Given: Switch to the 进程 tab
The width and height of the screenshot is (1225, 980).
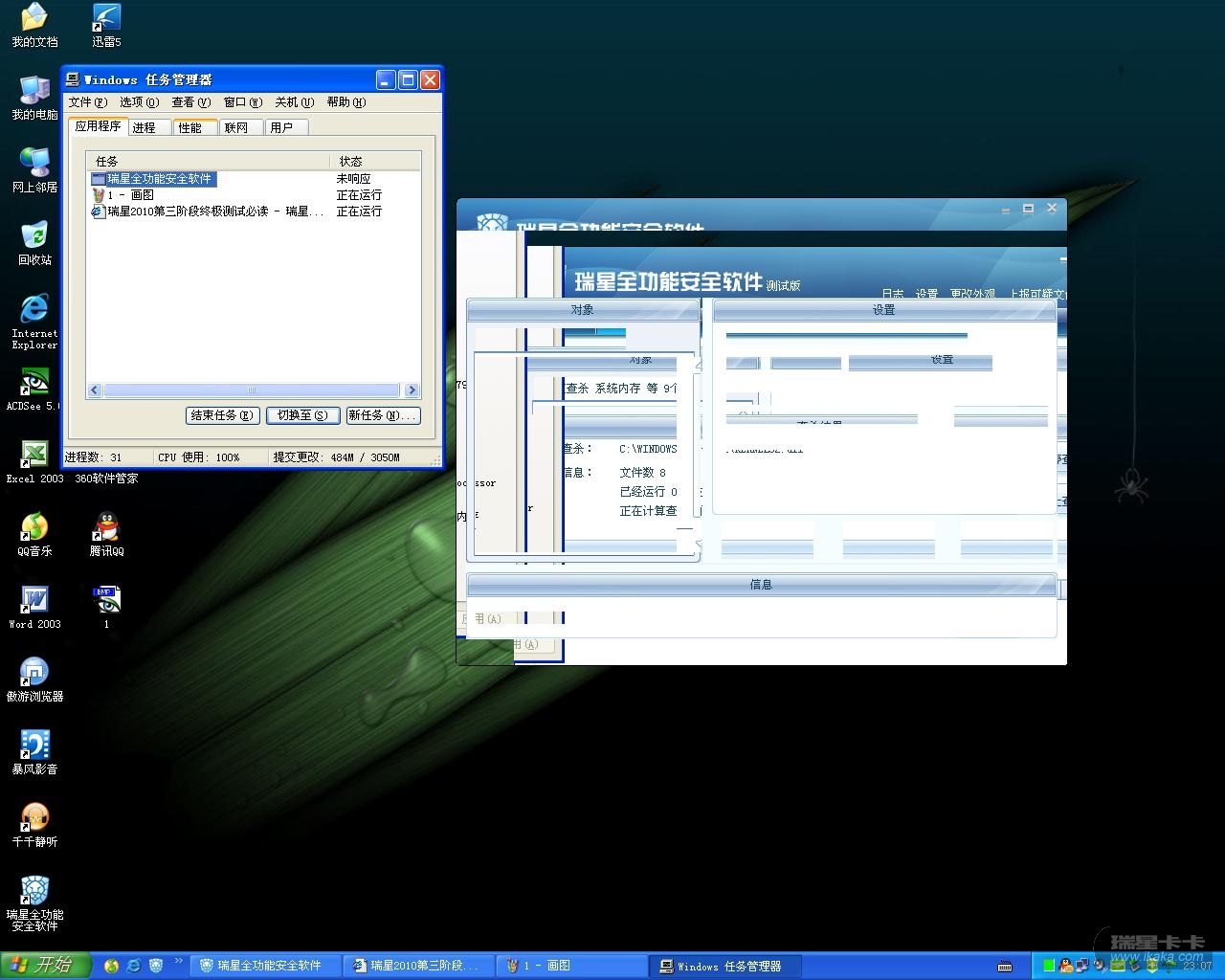Looking at the screenshot, I should pyautogui.click(x=145, y=127).
